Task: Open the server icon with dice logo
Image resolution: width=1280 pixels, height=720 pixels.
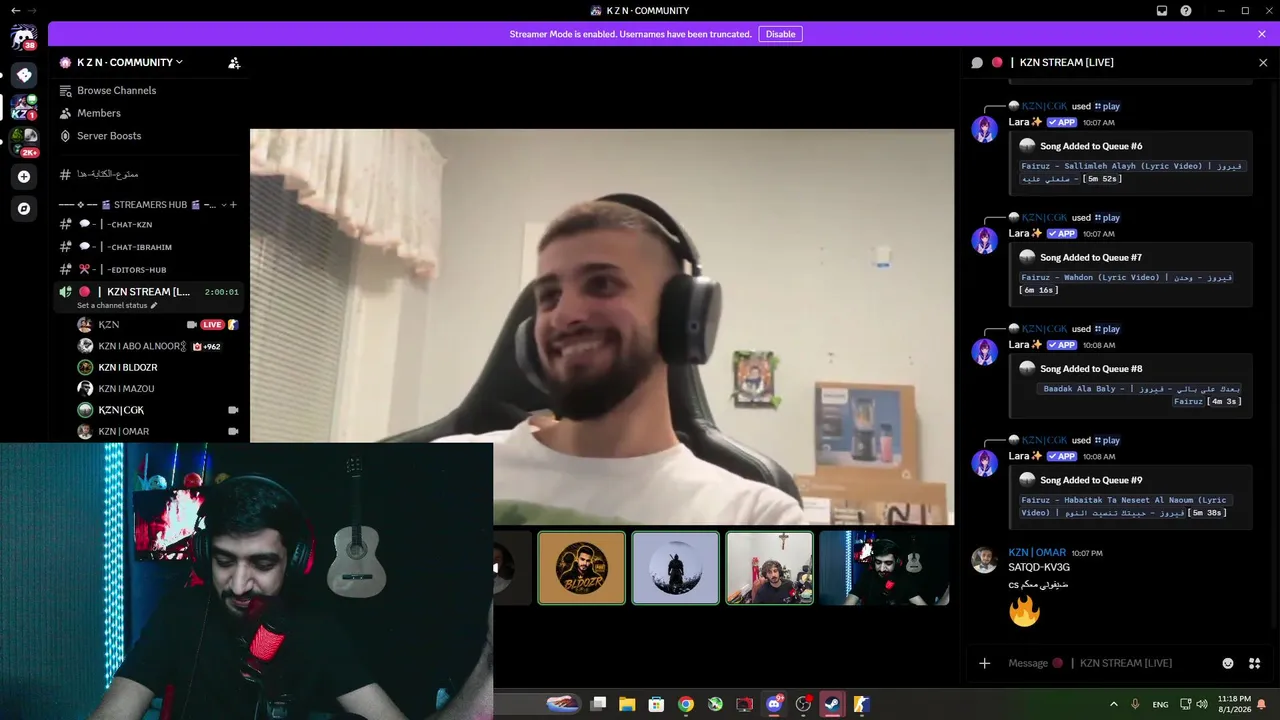Action: click(24, 75)
